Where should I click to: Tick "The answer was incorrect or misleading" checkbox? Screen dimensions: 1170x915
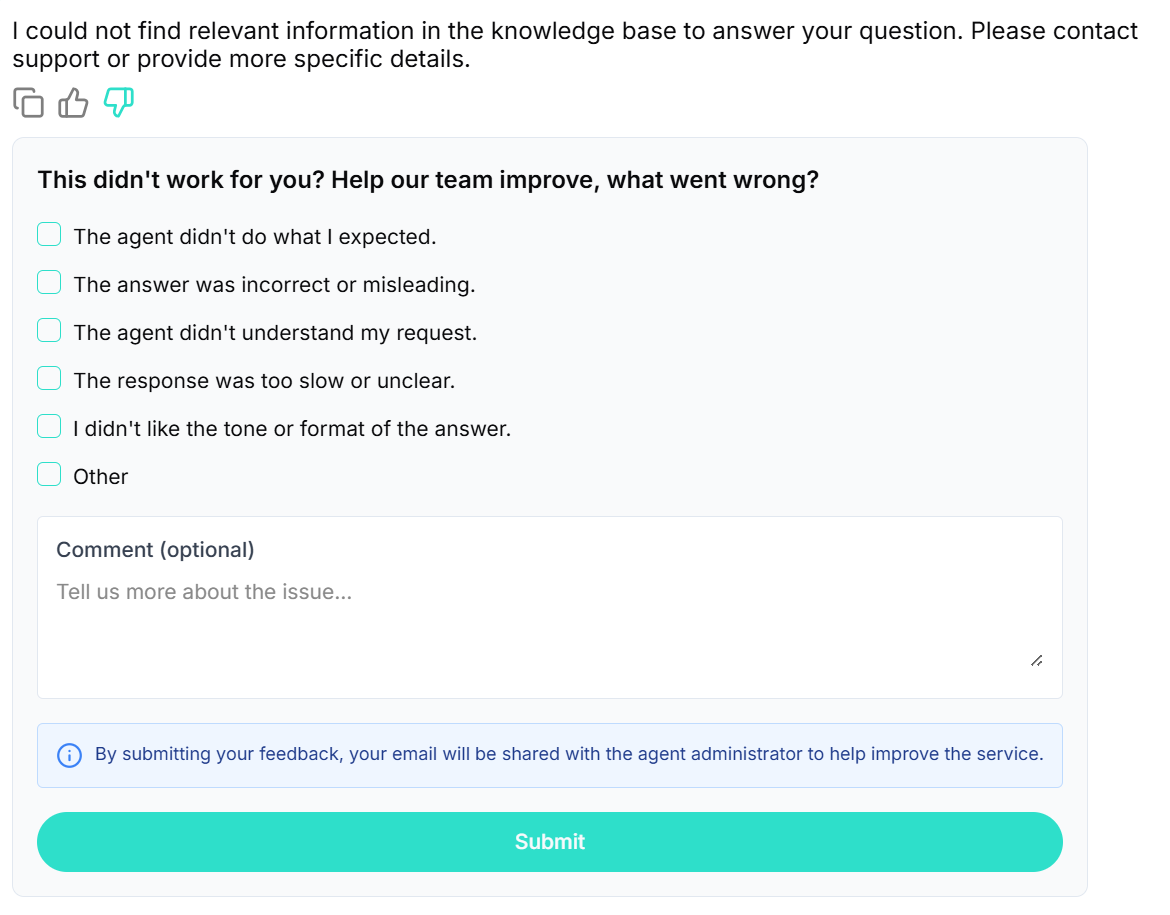point(49,282)
